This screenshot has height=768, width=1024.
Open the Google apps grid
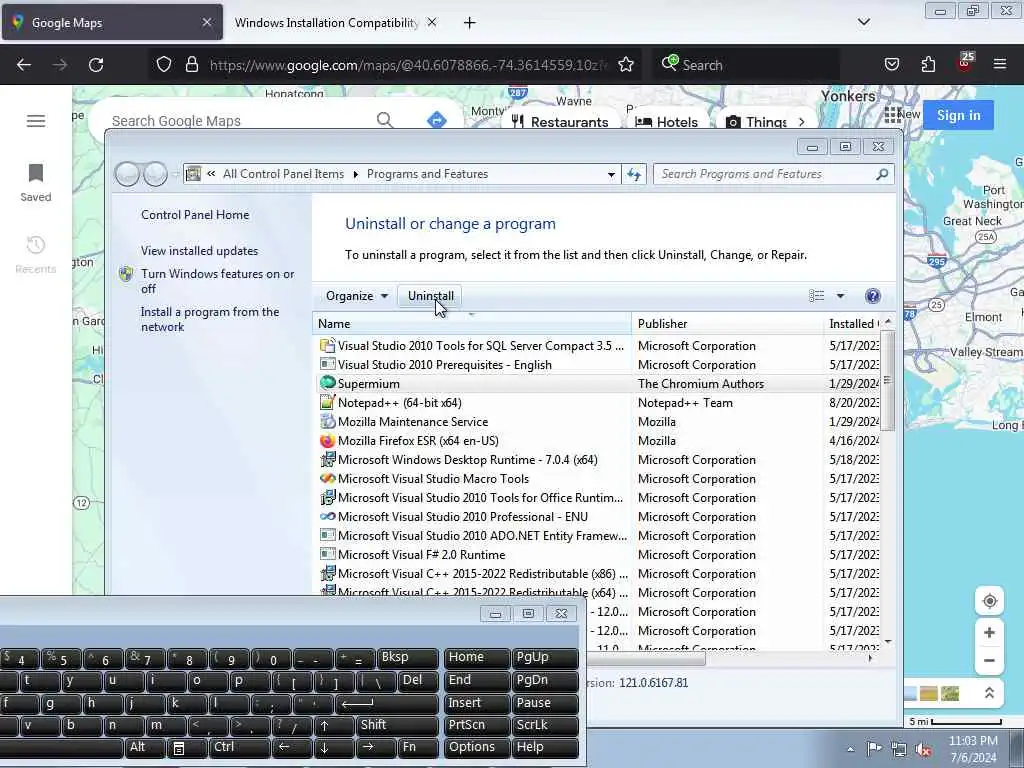pos(892,115)
